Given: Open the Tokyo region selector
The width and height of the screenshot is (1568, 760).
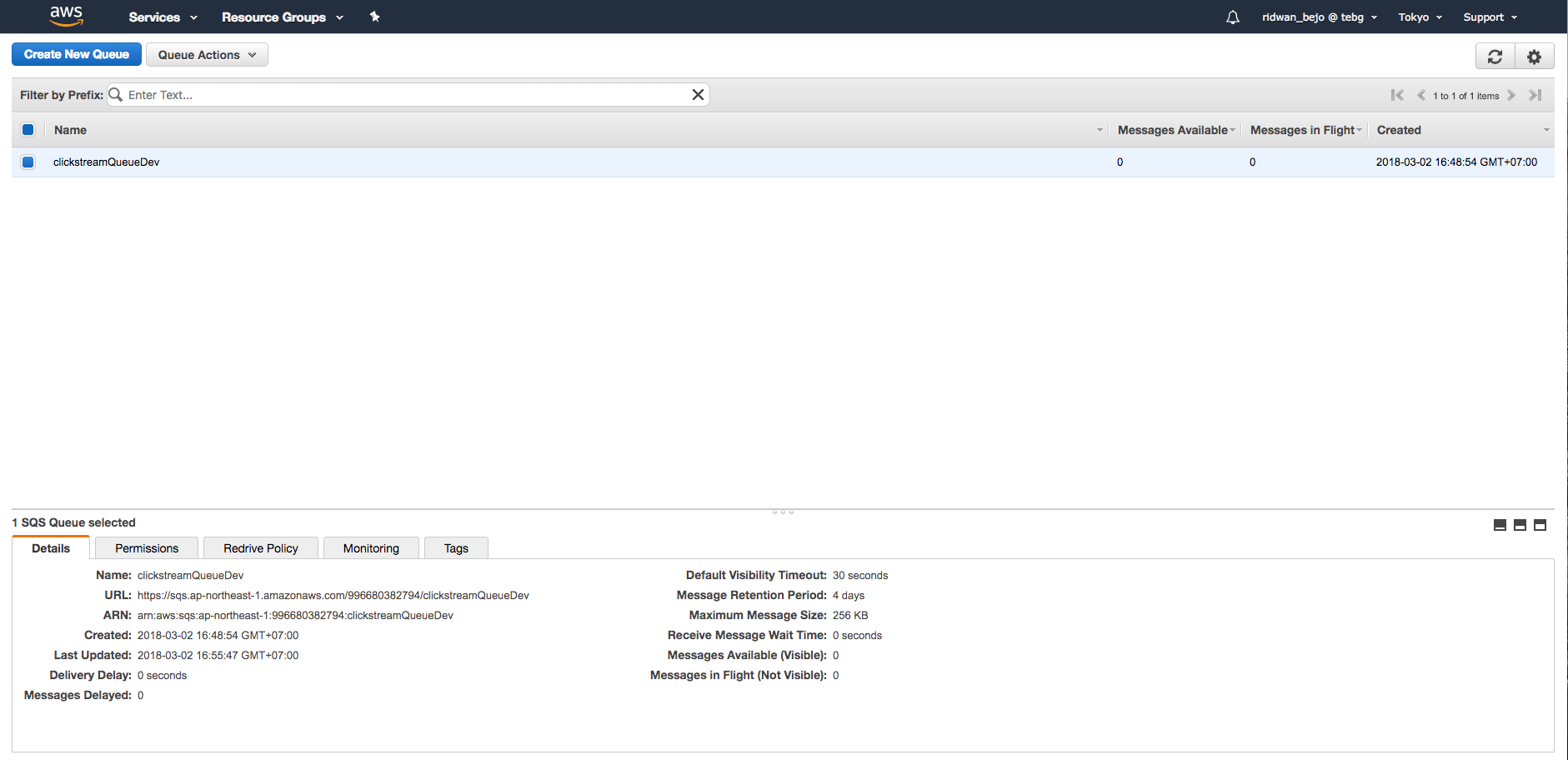Looking at the screenshot, I should [x=1419, y=17].
